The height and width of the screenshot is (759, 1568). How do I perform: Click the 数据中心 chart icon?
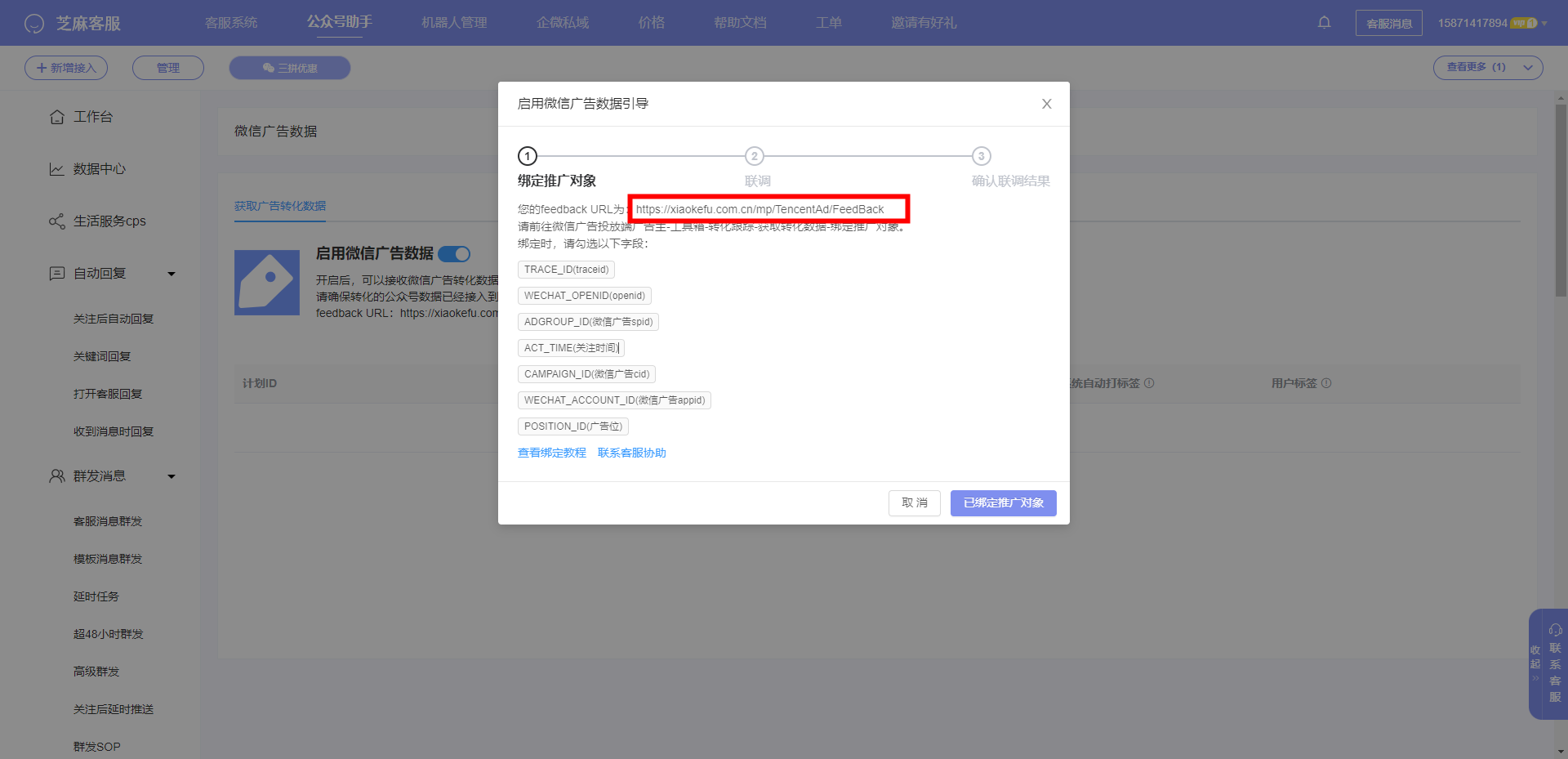(x=57, y=169)
